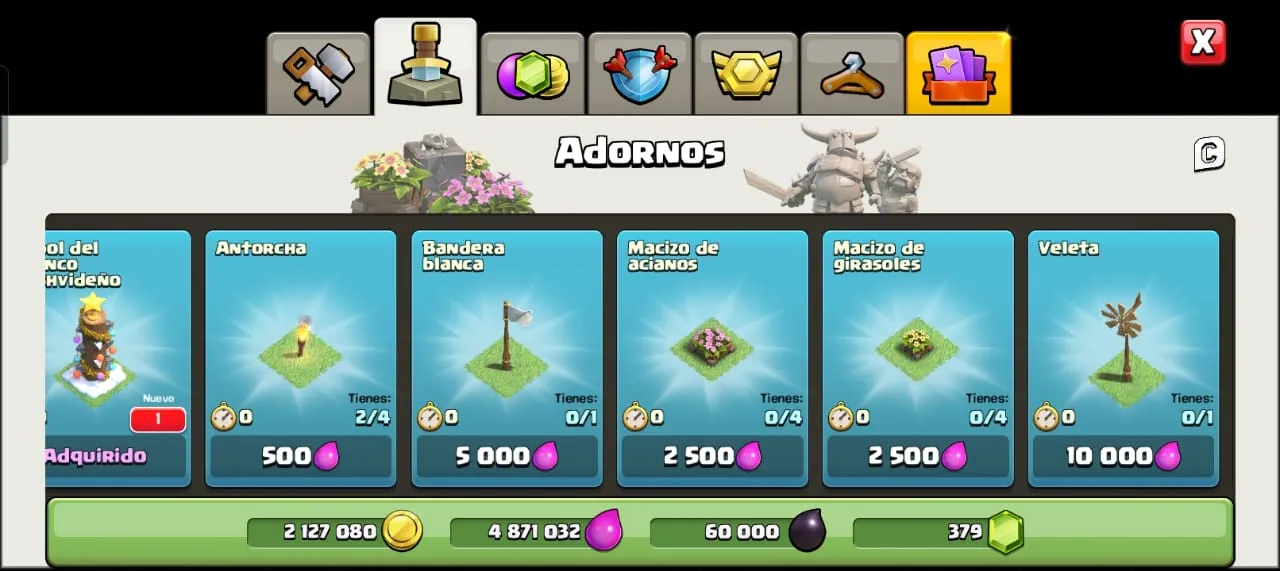This screenshot has height=571, width=1280.
Task: Buy the Veleta for 10 000 elixir
Action: (1124, 456)
